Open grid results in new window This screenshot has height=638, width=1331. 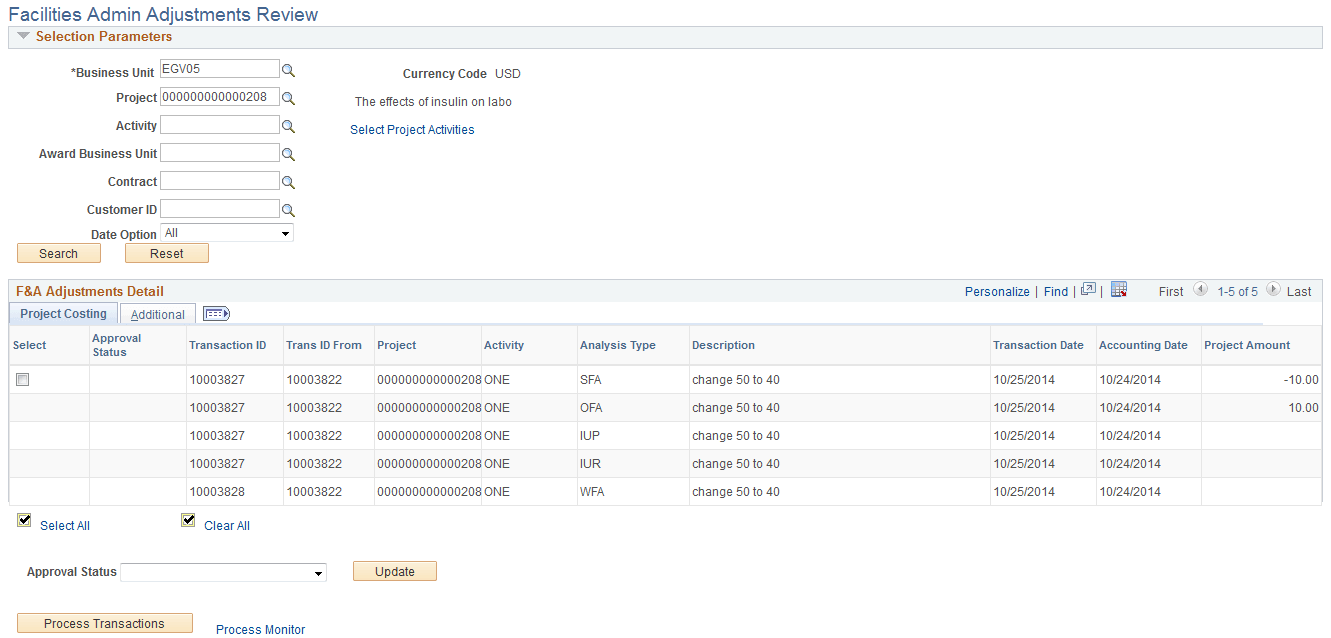point(1088,289)
